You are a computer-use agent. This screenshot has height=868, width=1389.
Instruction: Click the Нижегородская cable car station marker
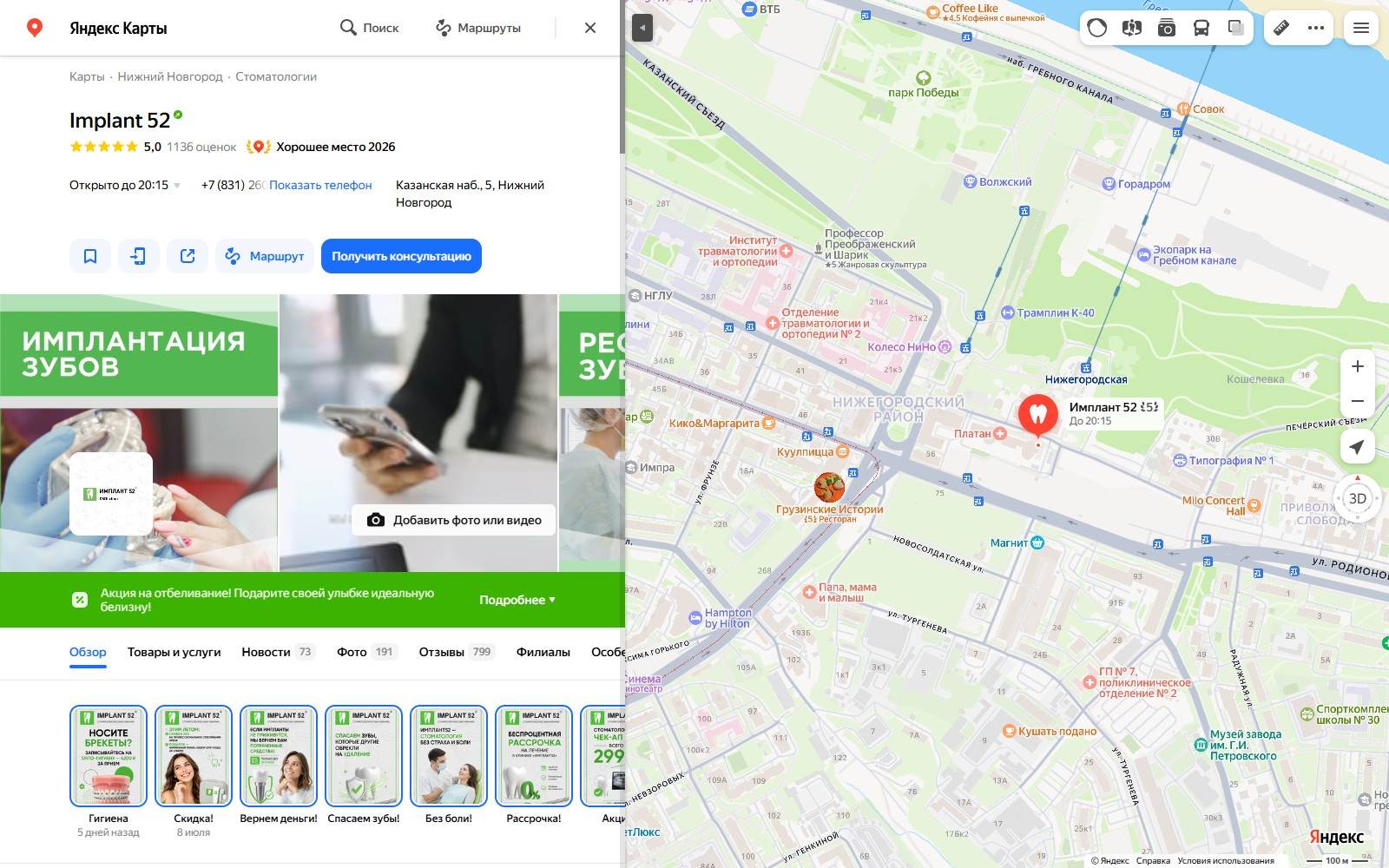1085,368
